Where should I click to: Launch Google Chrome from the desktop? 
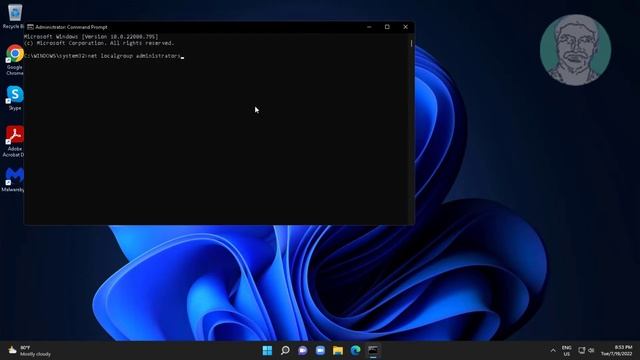coord(15,60)
